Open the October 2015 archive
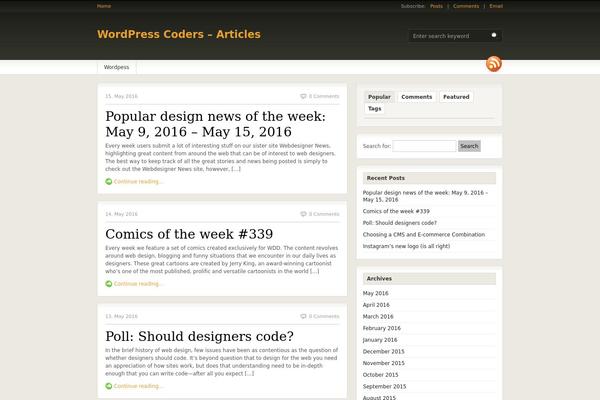 pyautogui.click(x=380, y=375)
